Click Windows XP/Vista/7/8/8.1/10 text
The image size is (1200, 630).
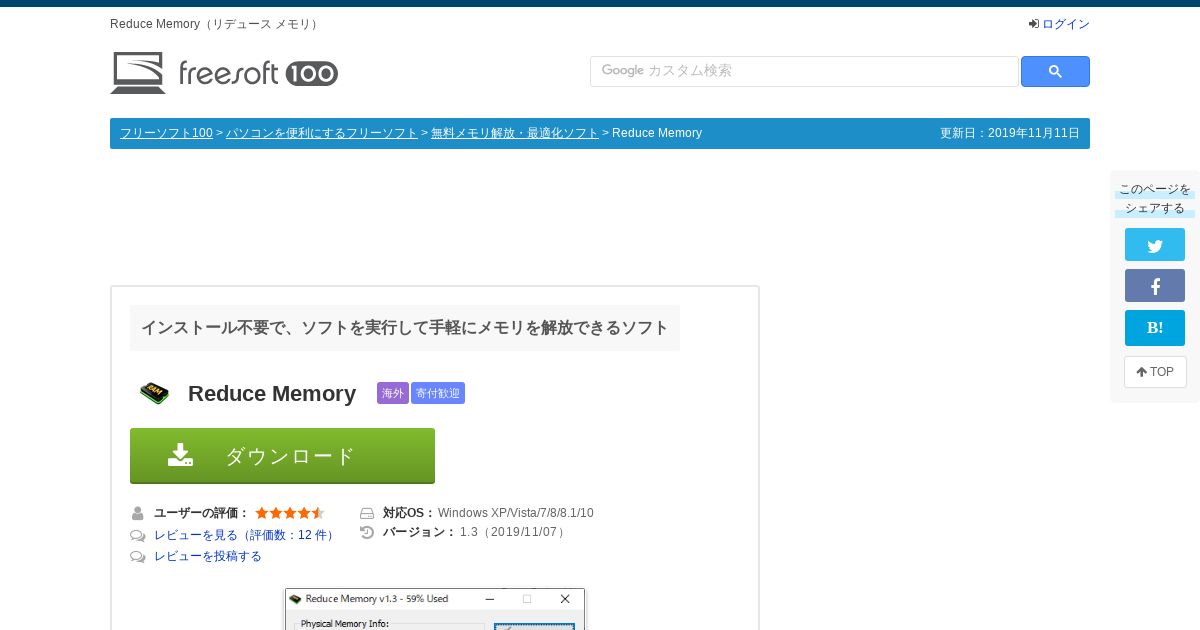[516, 513]
